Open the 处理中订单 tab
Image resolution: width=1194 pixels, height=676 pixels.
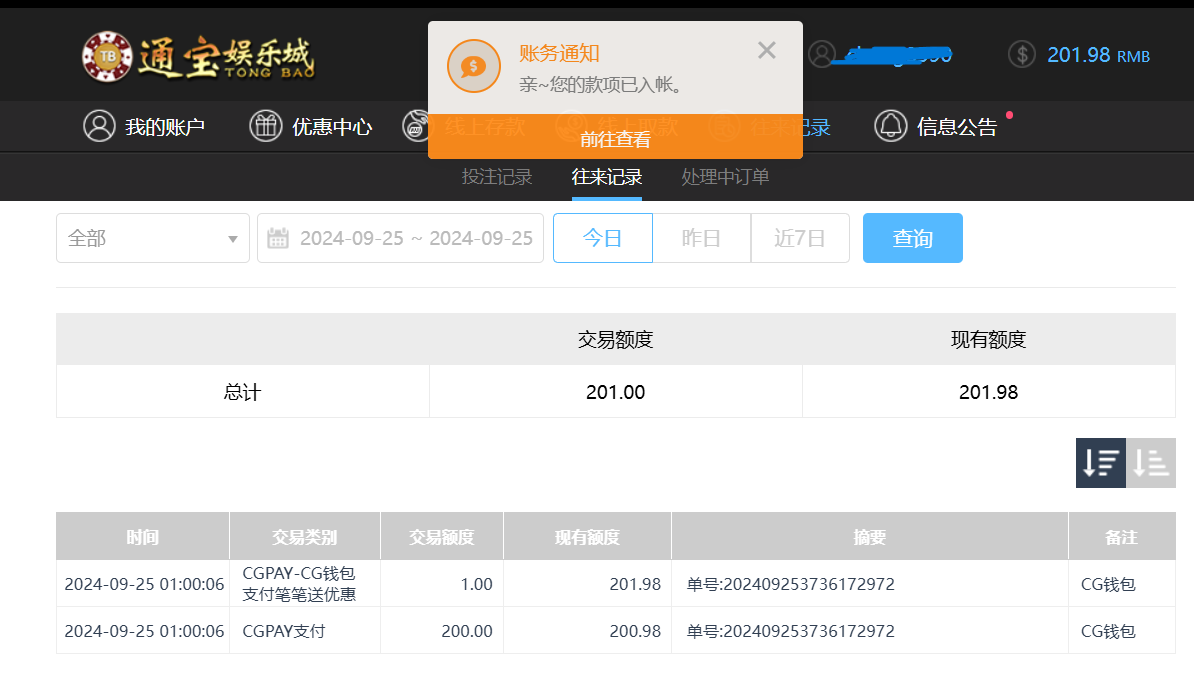tap(724, 177)
